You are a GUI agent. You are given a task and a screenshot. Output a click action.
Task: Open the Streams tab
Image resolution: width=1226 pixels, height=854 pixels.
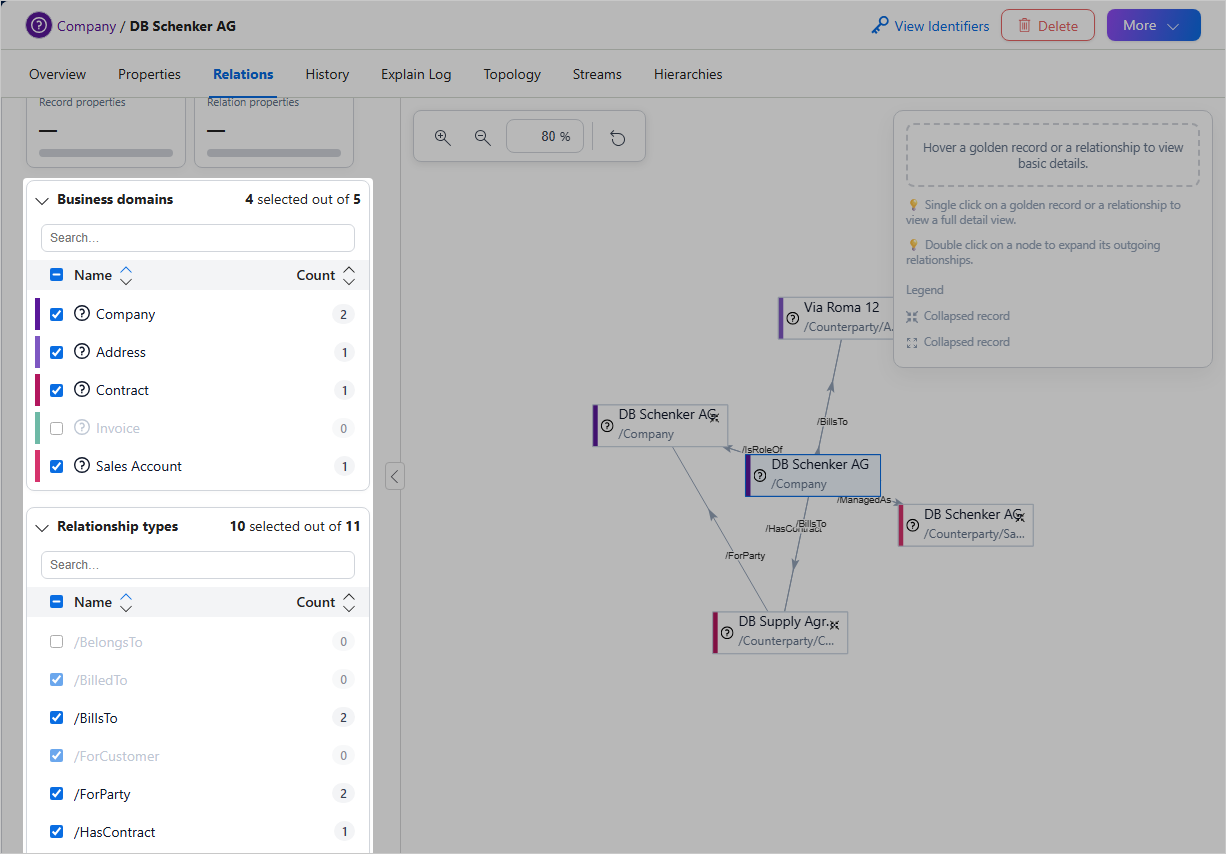pyautogui.click(x=597, y=74)
